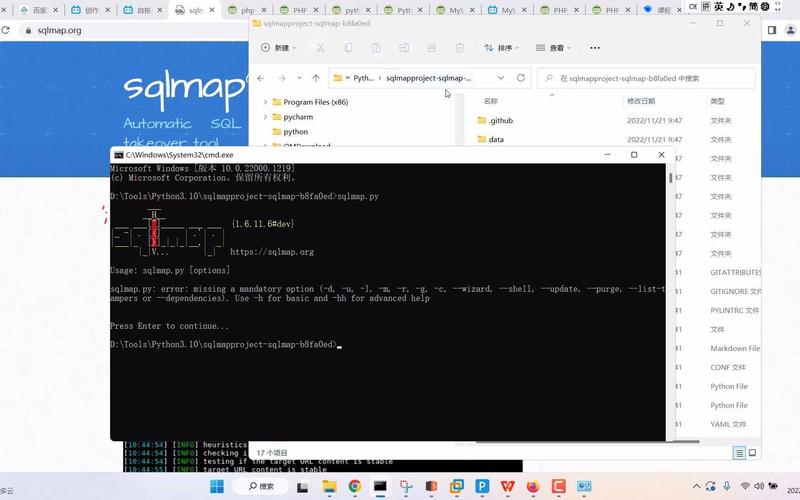
Task: Switch Explorer to large icons view toggle
Action: [x=752, y=453]
